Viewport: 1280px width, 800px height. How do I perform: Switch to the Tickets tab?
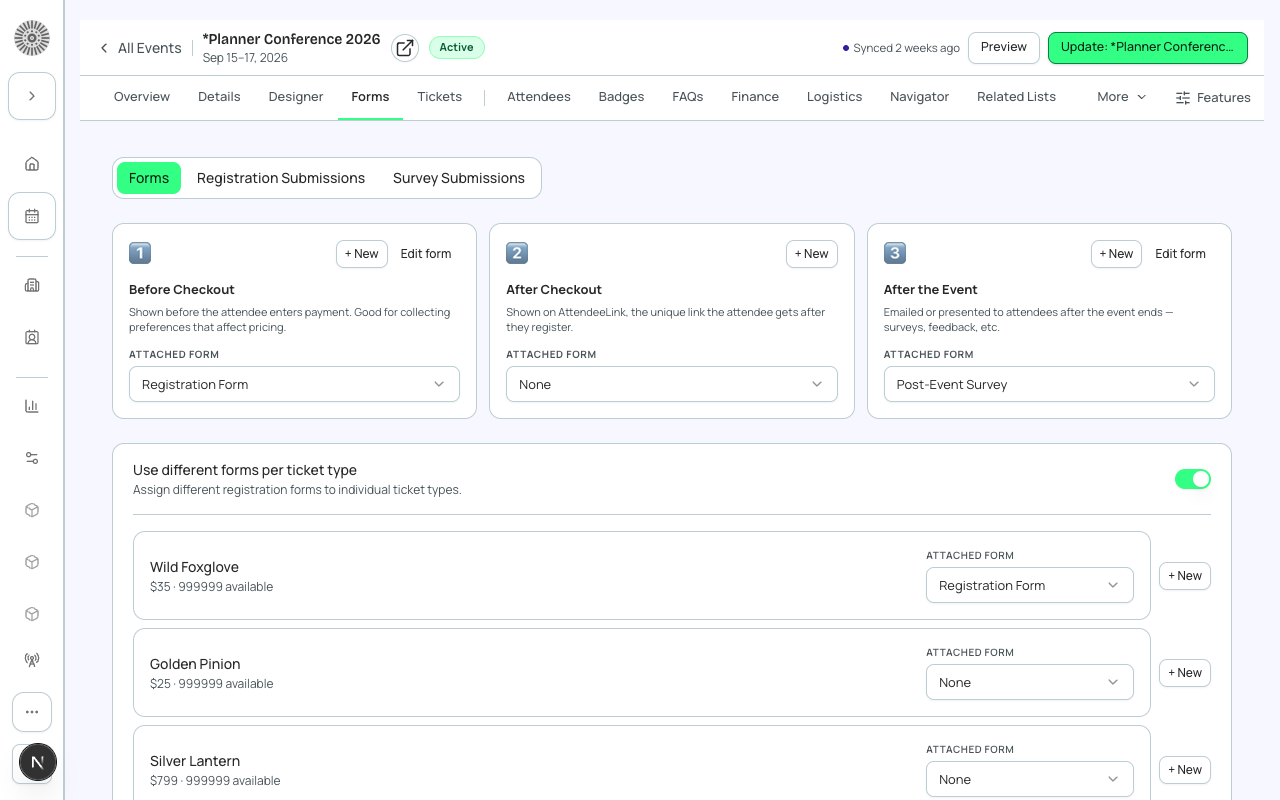pos(440,97)
